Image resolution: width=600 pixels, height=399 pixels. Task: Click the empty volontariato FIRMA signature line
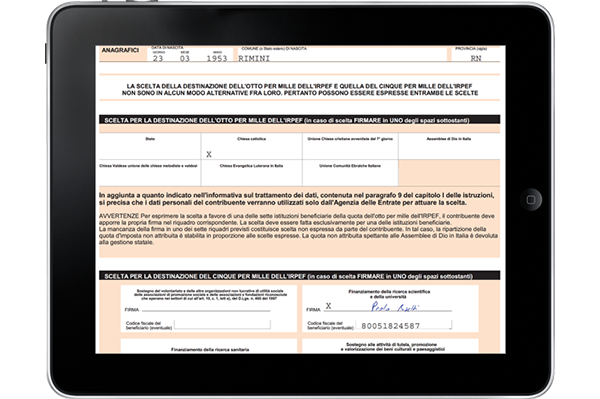(206, 308)
